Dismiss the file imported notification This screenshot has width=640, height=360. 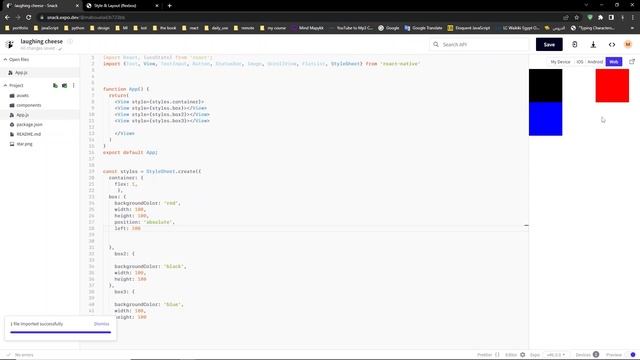click(x=102, y=324)
